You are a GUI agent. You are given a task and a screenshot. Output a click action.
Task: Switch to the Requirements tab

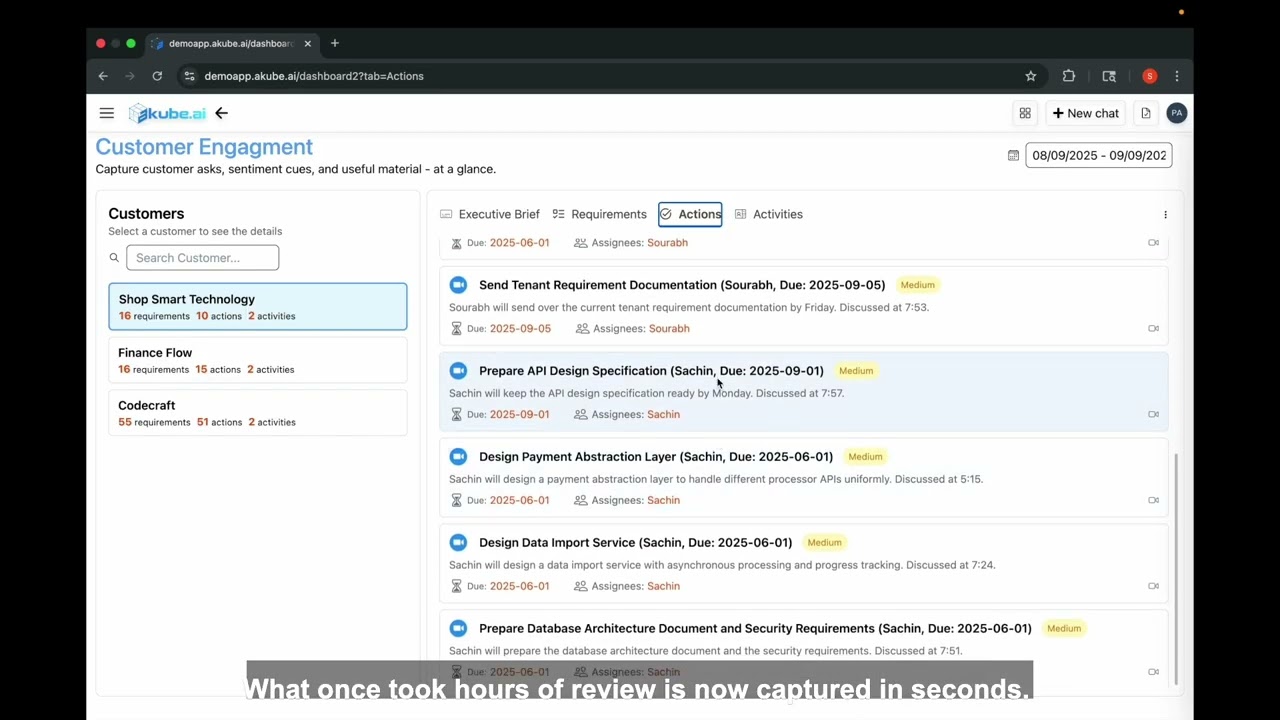coord(599,214)
